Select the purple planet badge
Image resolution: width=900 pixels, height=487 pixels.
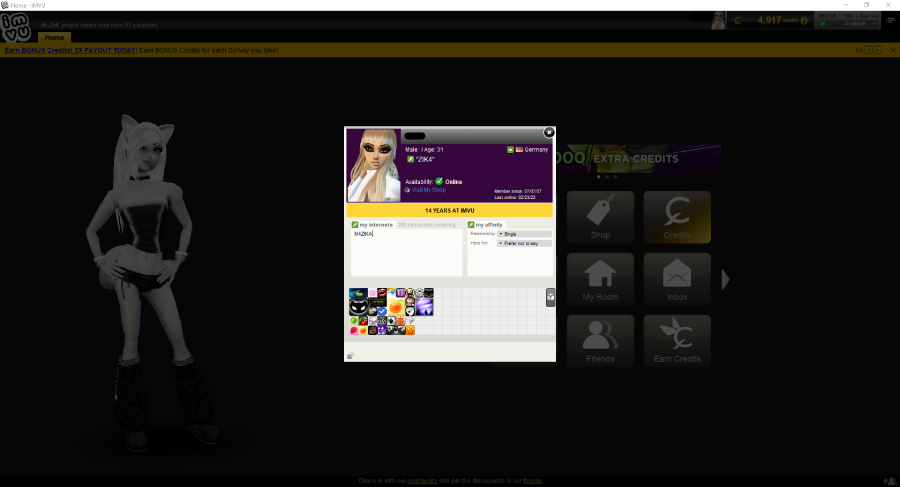(x=424, y=307)
